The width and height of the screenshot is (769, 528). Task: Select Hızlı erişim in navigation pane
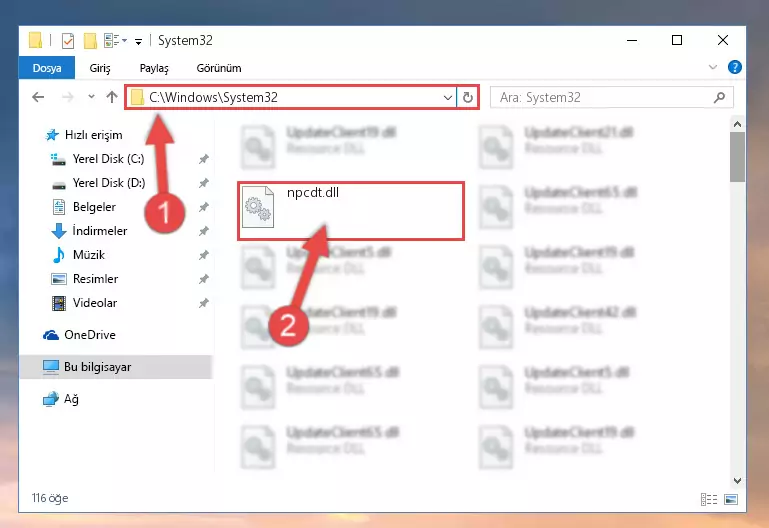pos(93,135)
